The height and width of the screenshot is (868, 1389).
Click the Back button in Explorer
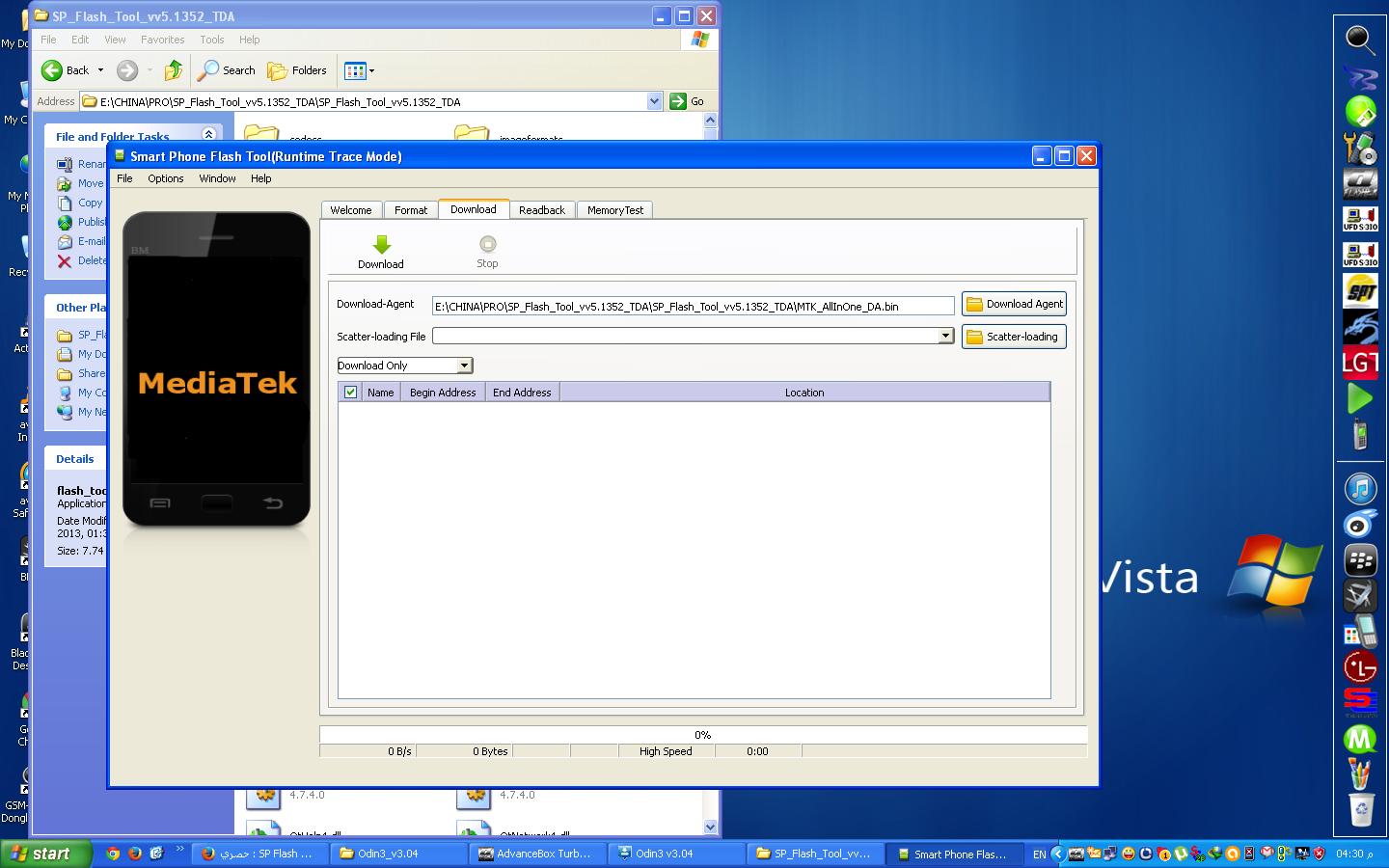tap(65, 70)
